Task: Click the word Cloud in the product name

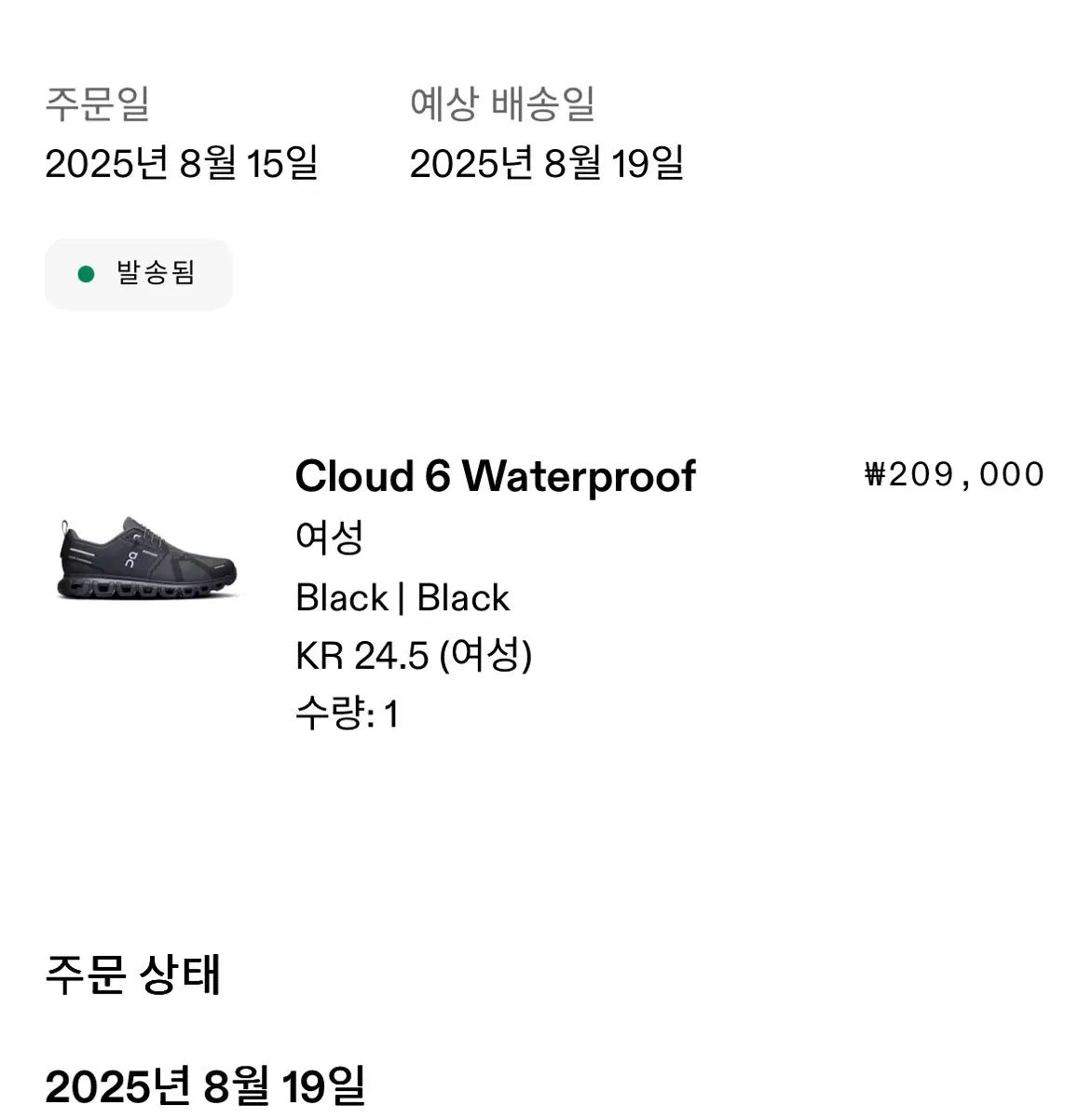Action: tap(355, 476)
